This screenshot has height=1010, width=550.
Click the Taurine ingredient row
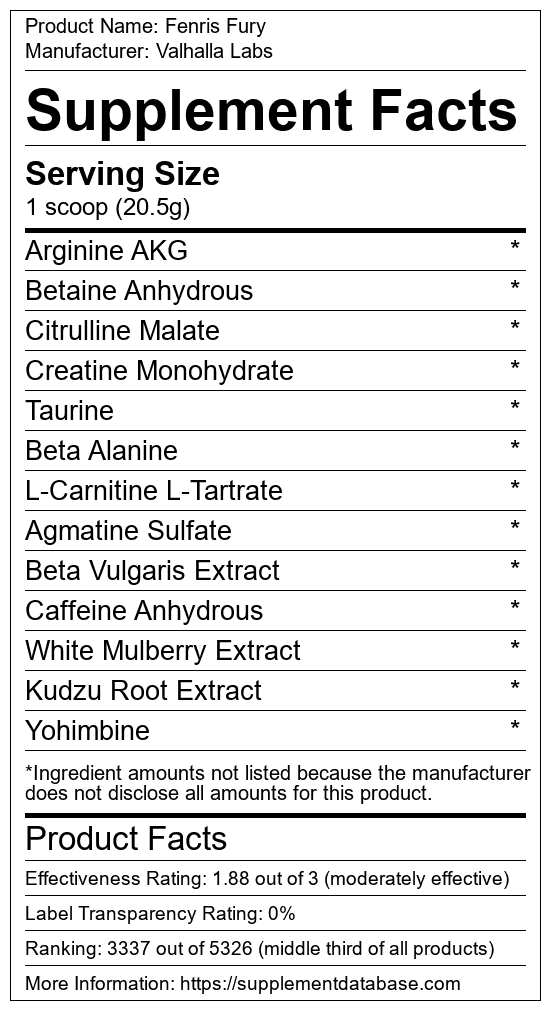coord(276,410)
